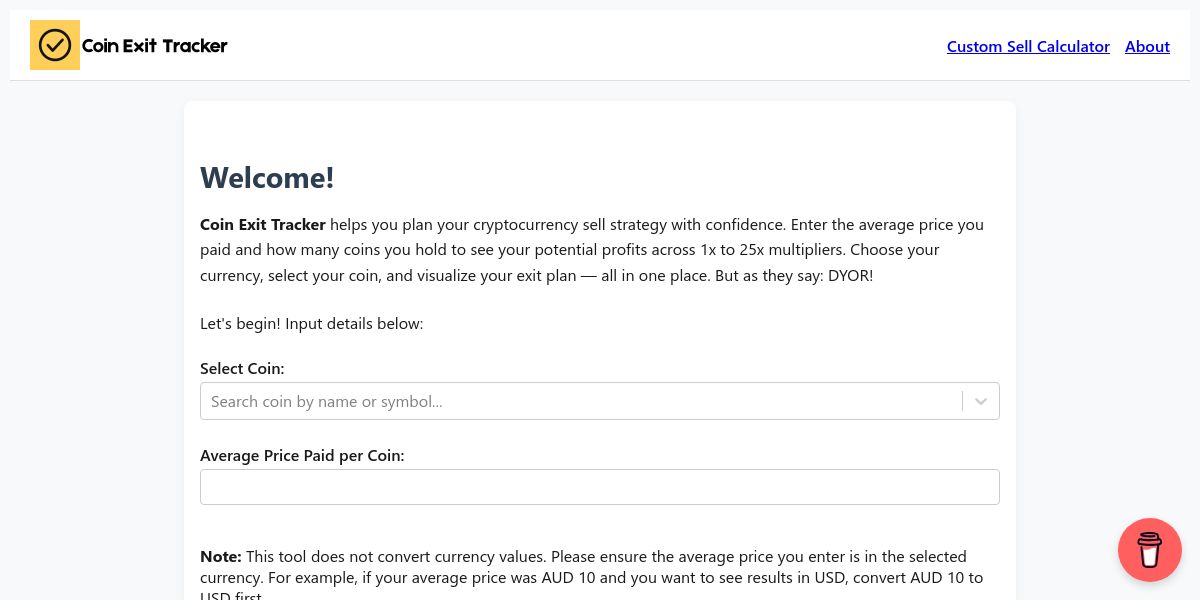The width and height of the screenshot is (1200, 600).
Task: Click the Select Coin label
Action: [x=242, y=369]
